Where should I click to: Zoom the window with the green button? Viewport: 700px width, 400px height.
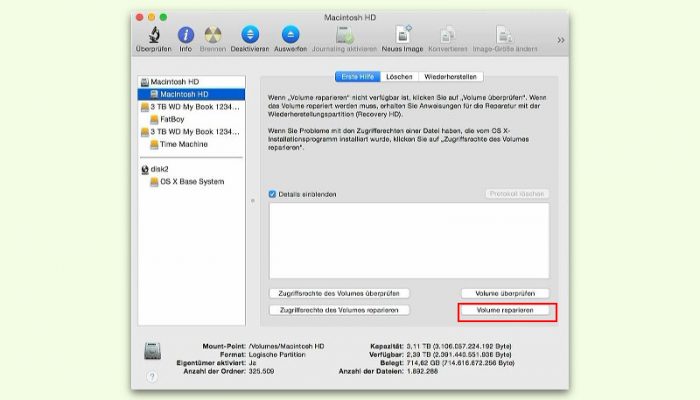pos(163,17)
